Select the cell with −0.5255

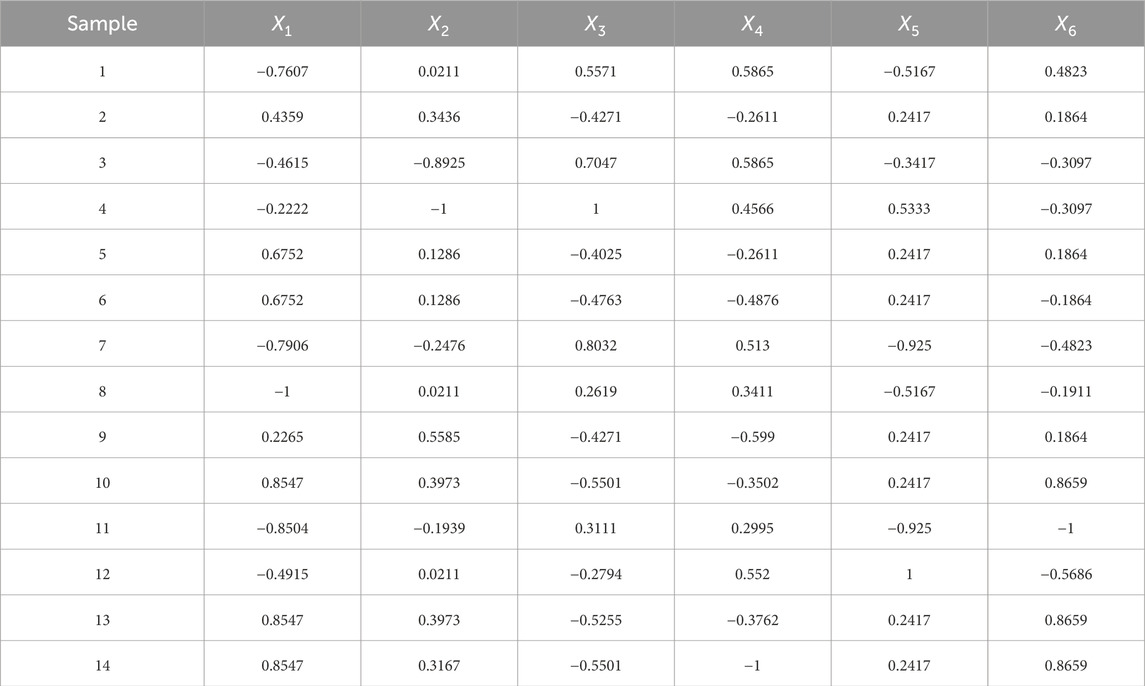point(596,620)
